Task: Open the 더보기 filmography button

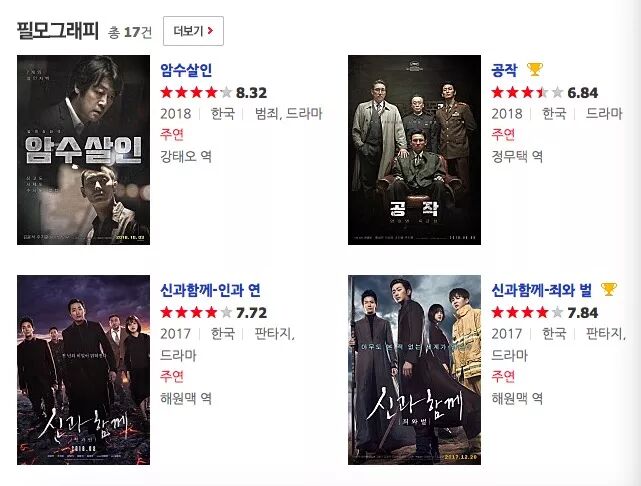Action: [193, 31]
